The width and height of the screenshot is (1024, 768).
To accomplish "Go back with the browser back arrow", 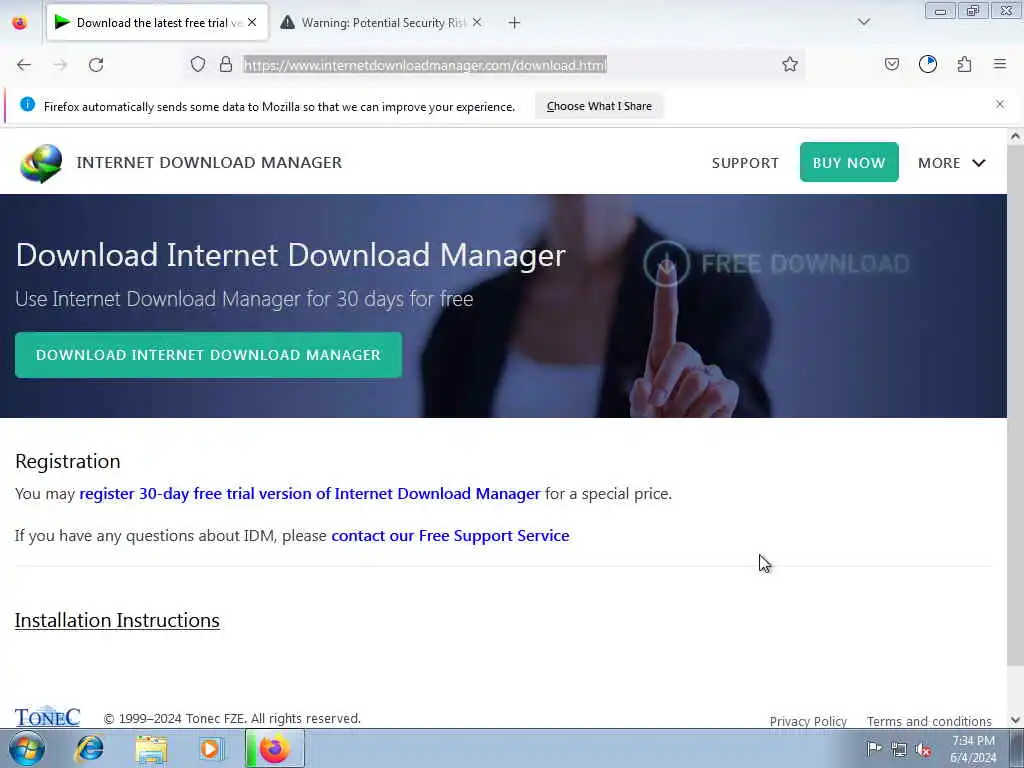I will pyautogui.click(x=24, y=65).
